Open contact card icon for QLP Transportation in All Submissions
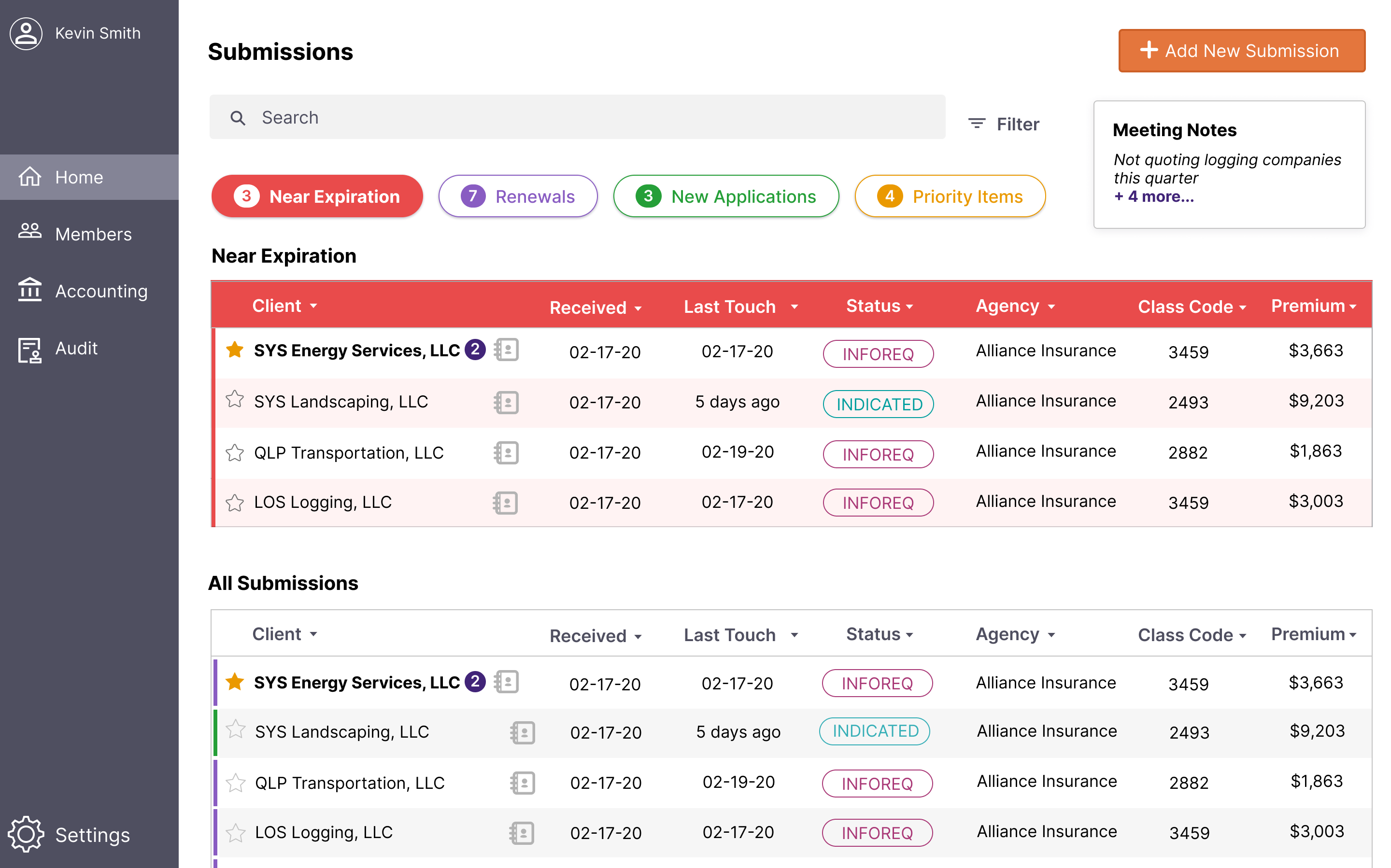The image size is (1391, 868). [522, 783]
